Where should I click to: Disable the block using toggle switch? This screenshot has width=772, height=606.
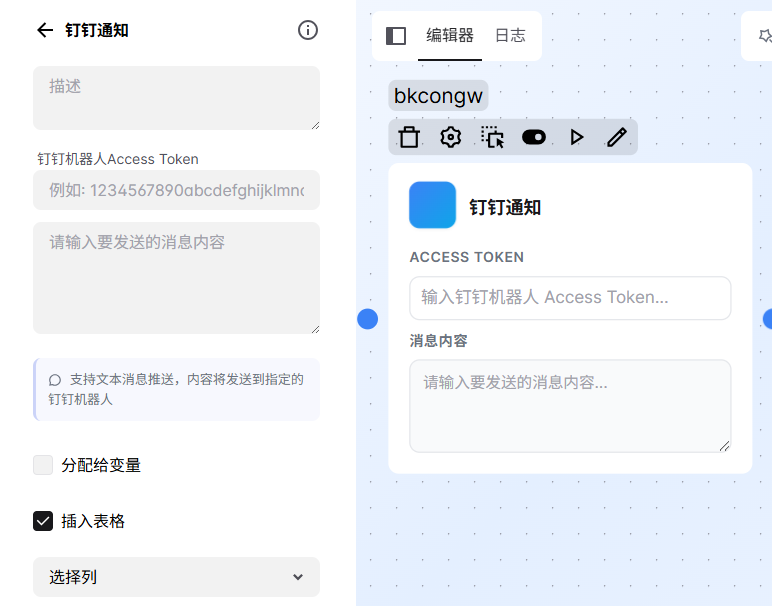tap(534, 137)
